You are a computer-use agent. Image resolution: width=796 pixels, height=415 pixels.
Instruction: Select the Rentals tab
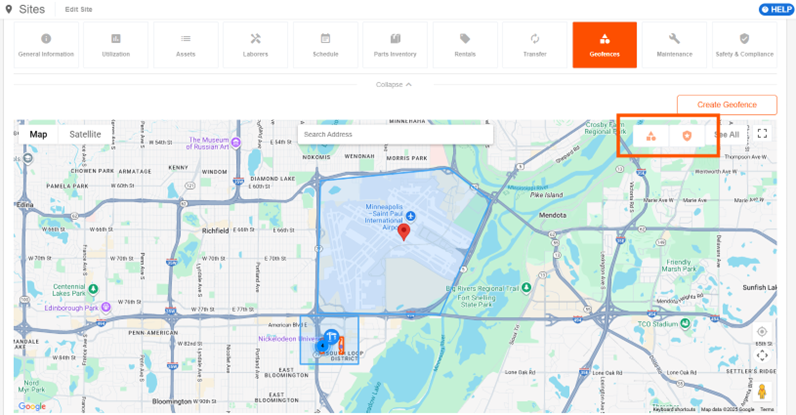[x=465, y=45]
